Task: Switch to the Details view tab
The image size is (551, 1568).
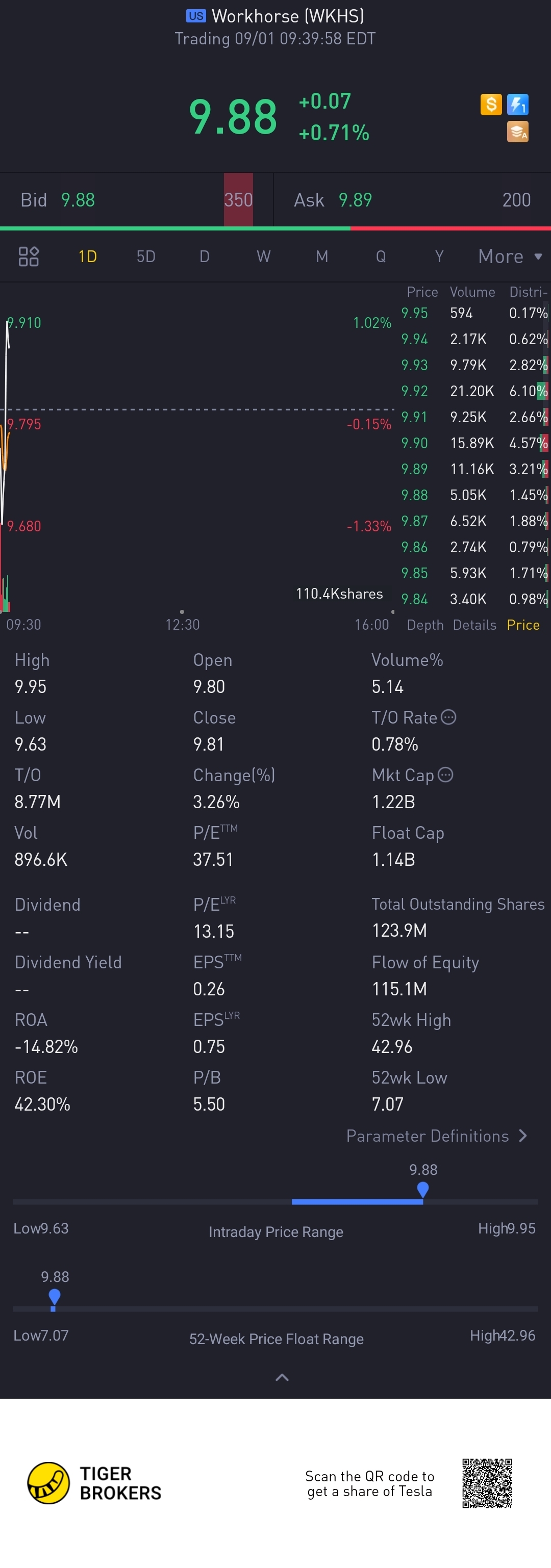Action: 474,625
